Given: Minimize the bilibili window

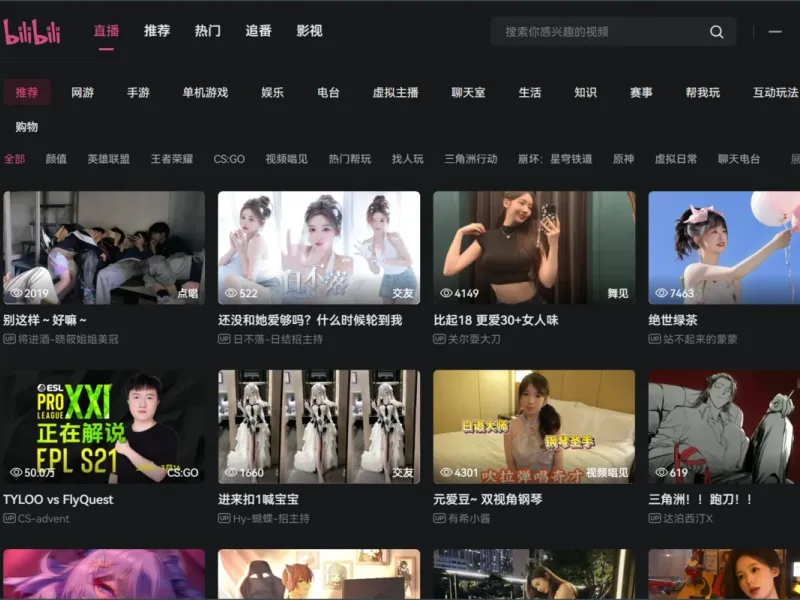Looking at the screenshot, I should (x=775, y=32).
